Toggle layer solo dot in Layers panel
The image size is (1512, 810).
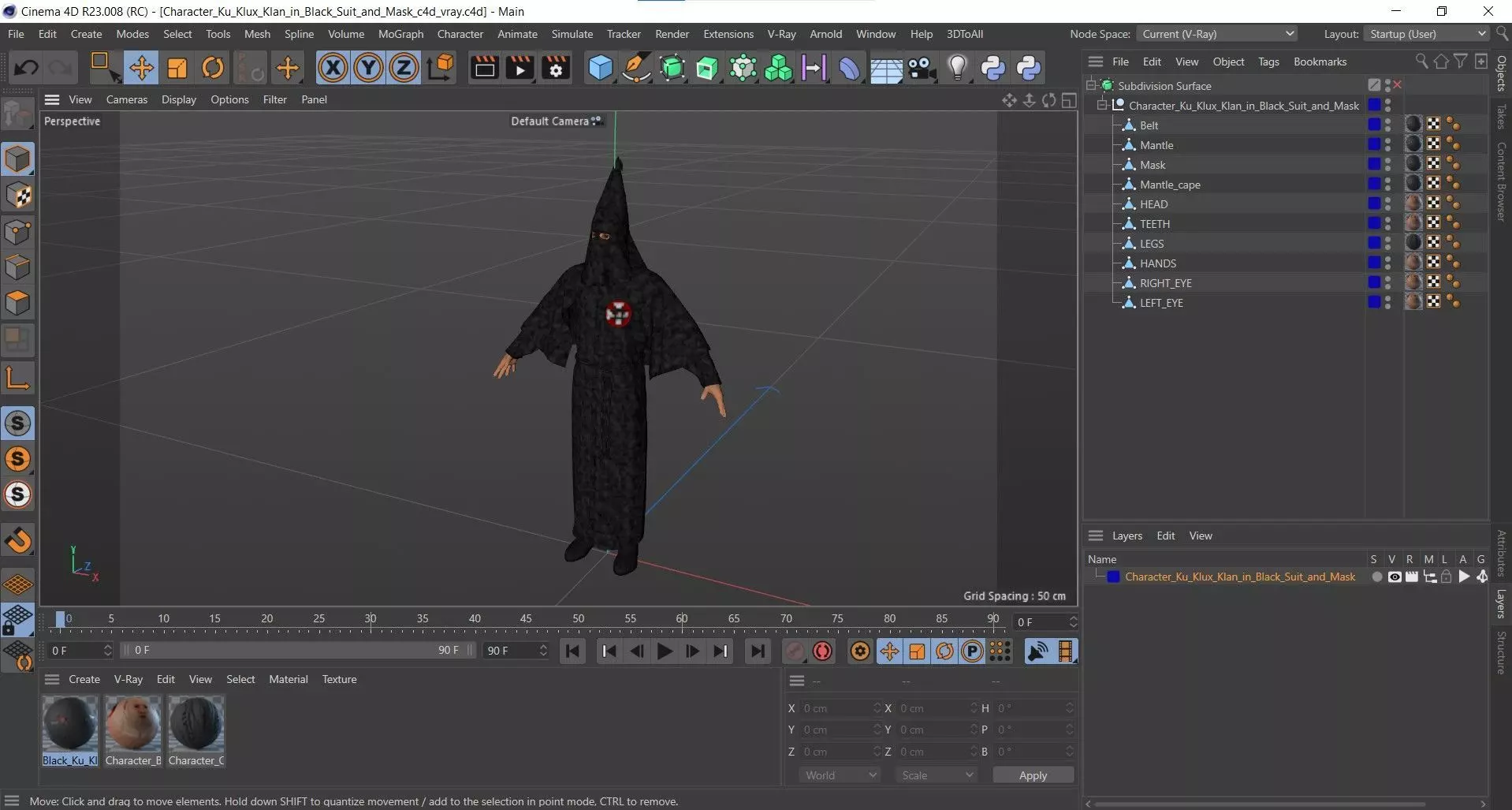pyautogui.click(x=1376, y=577)
